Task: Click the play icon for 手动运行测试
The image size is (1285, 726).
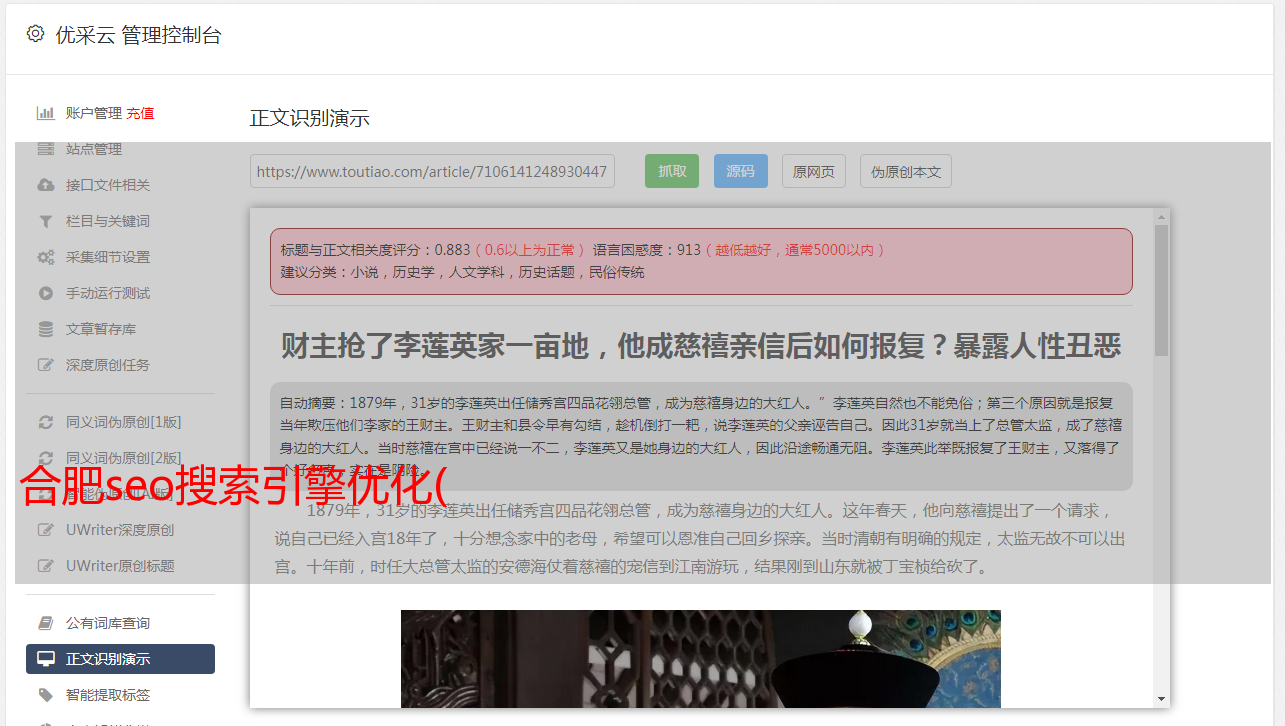Action: [45, 293]
